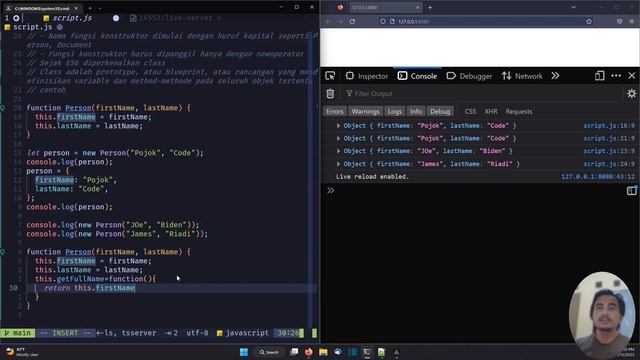
Task: Open terminal profiles dropdown arrow
Action: 100,8
